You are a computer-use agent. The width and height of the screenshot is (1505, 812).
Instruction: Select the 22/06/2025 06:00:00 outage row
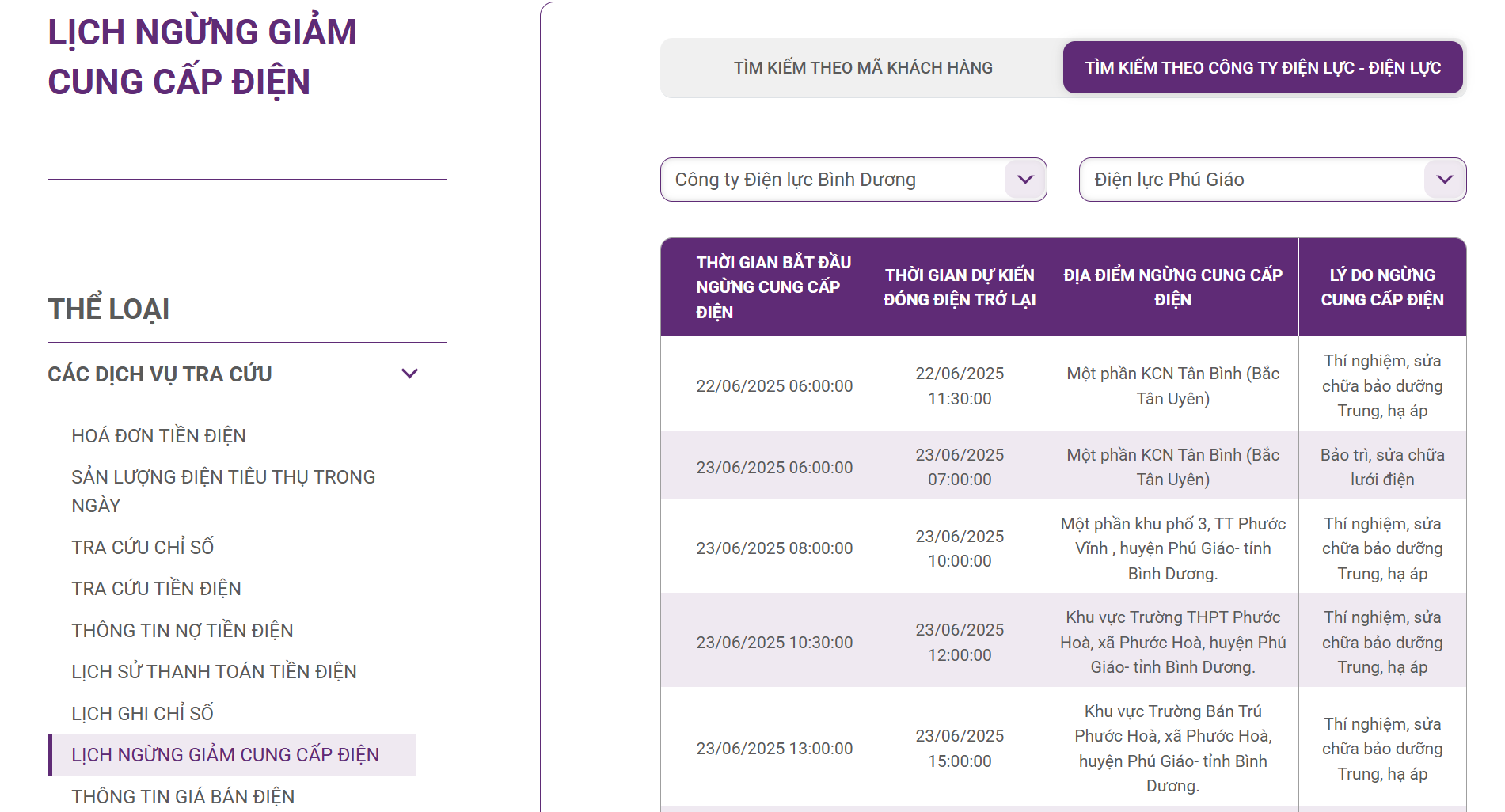pos(773,386)
